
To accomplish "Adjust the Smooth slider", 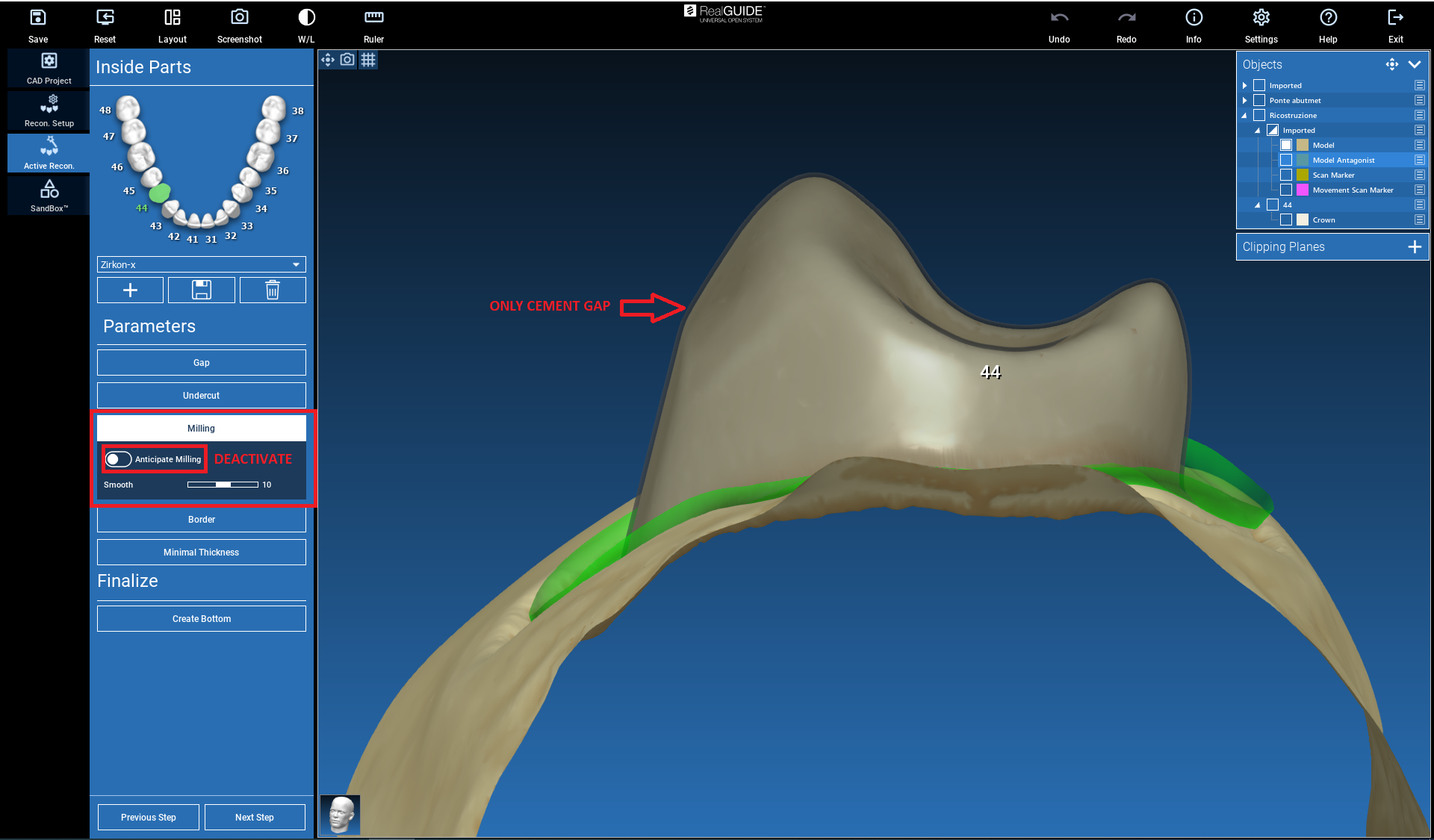I will 223,485.
